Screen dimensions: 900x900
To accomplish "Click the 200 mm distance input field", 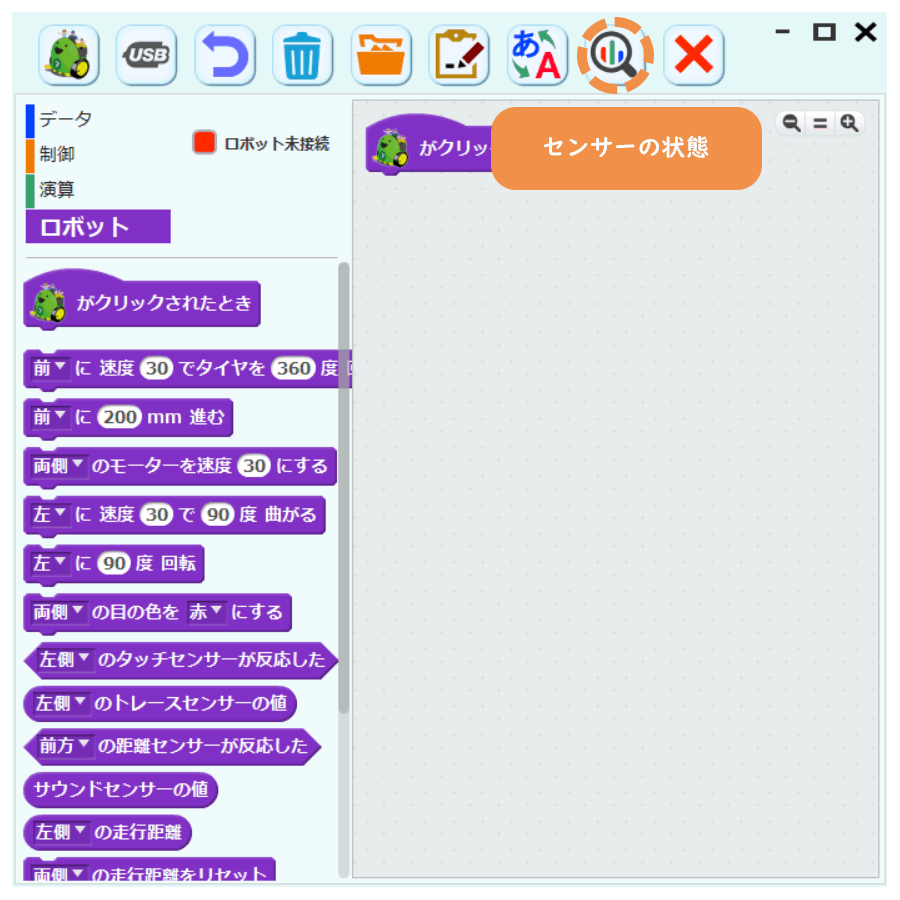I will (119, 417).
